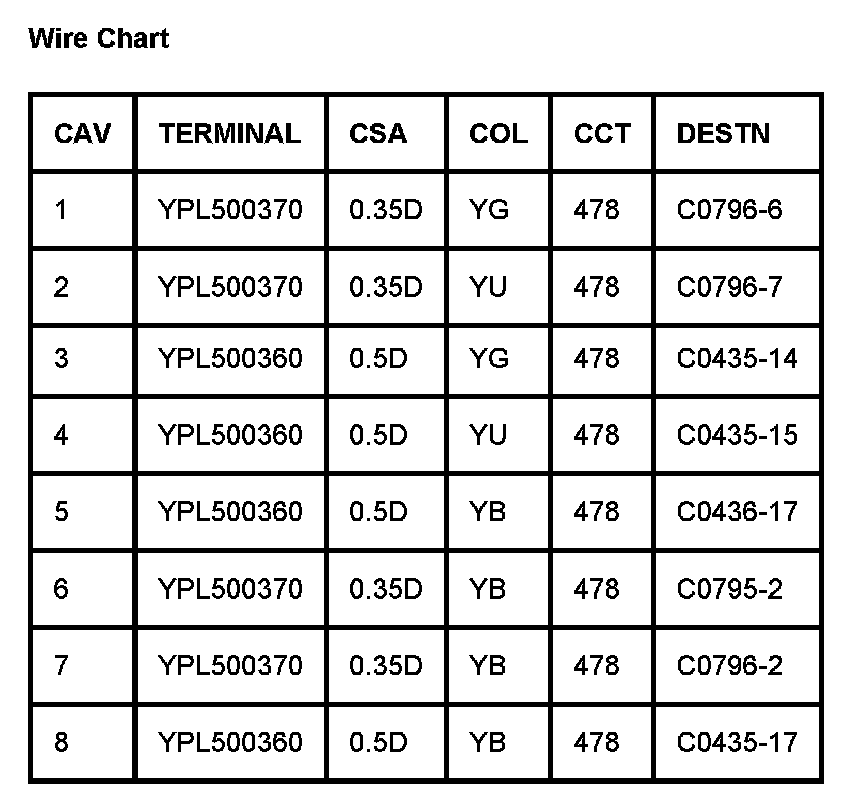
Task: Click the COL column header
Action: click(498, 133)
